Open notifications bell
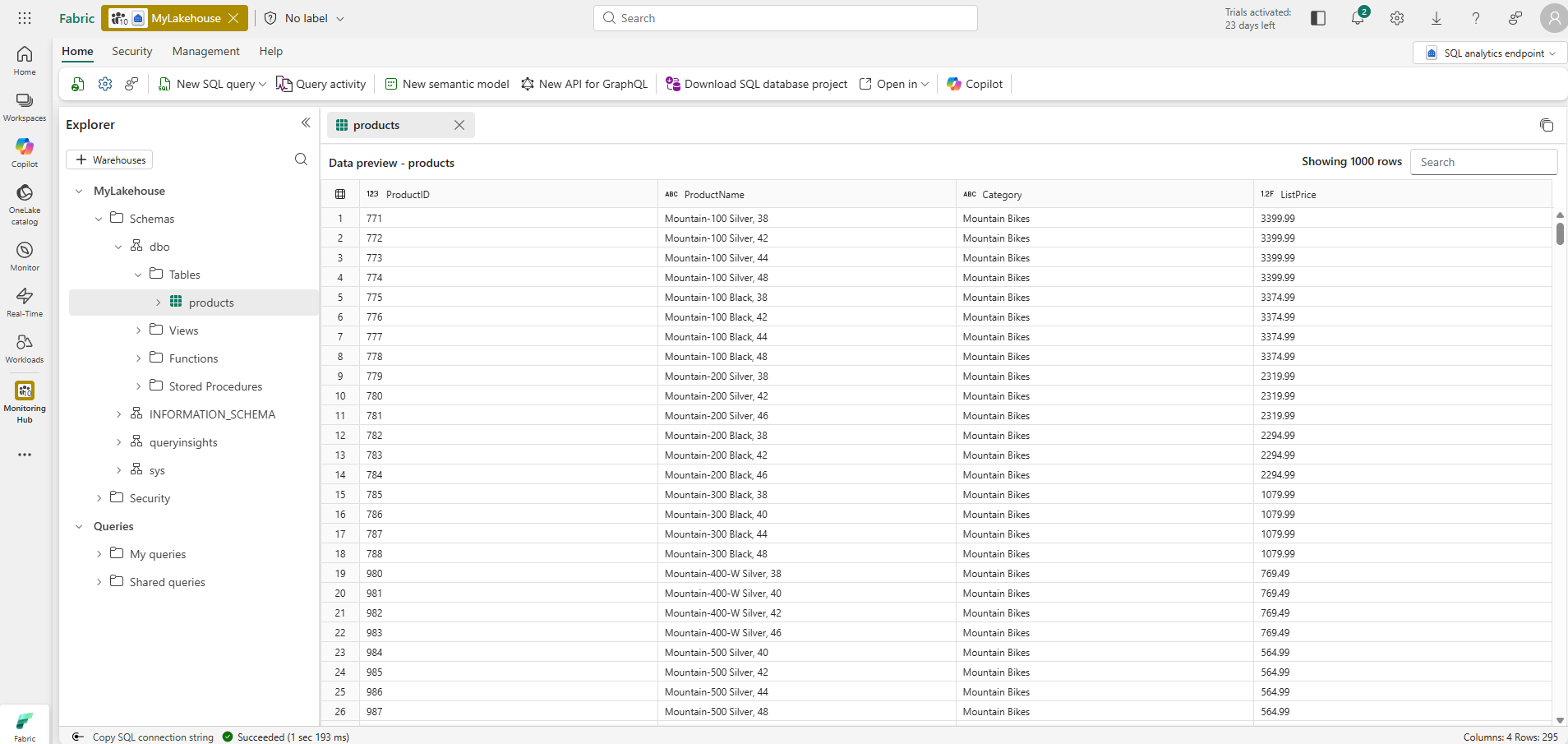This screenshot has height=744, width=1568. pyautogui.click(x=1358, y=18)
